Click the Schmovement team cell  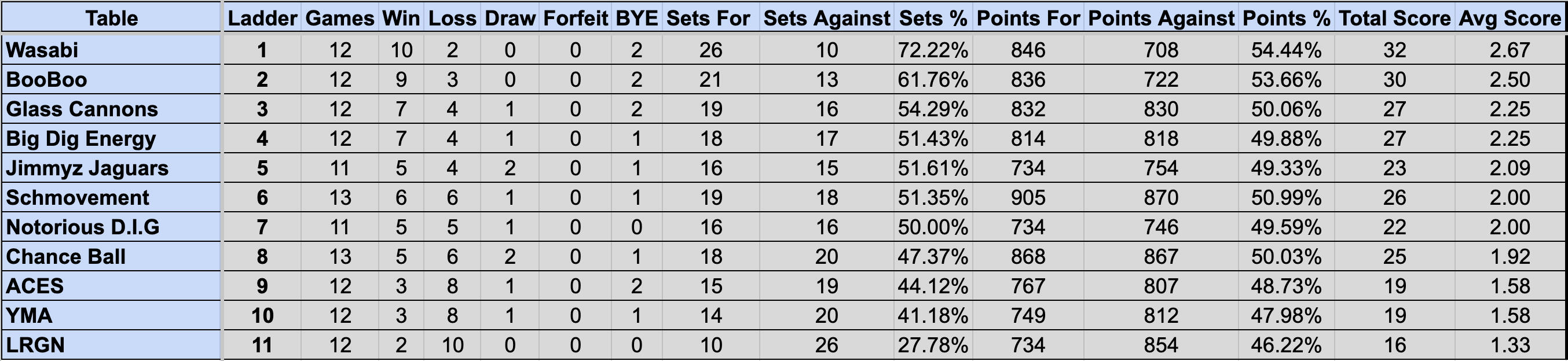coord(111,197)
